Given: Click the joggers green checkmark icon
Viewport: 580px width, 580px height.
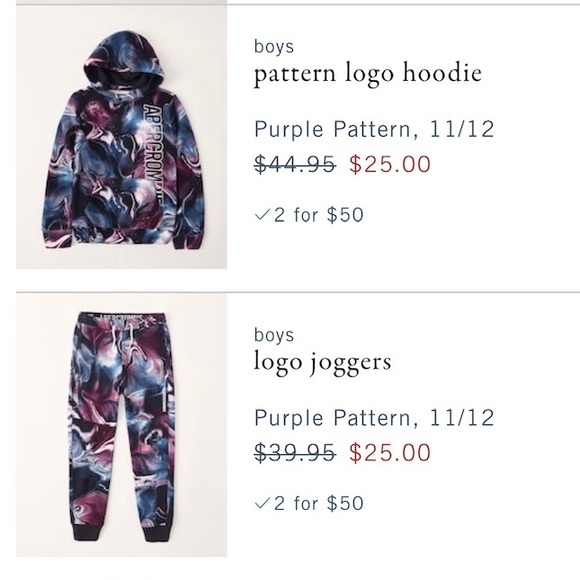Looking at the screenshot, I should pos(262,503).
